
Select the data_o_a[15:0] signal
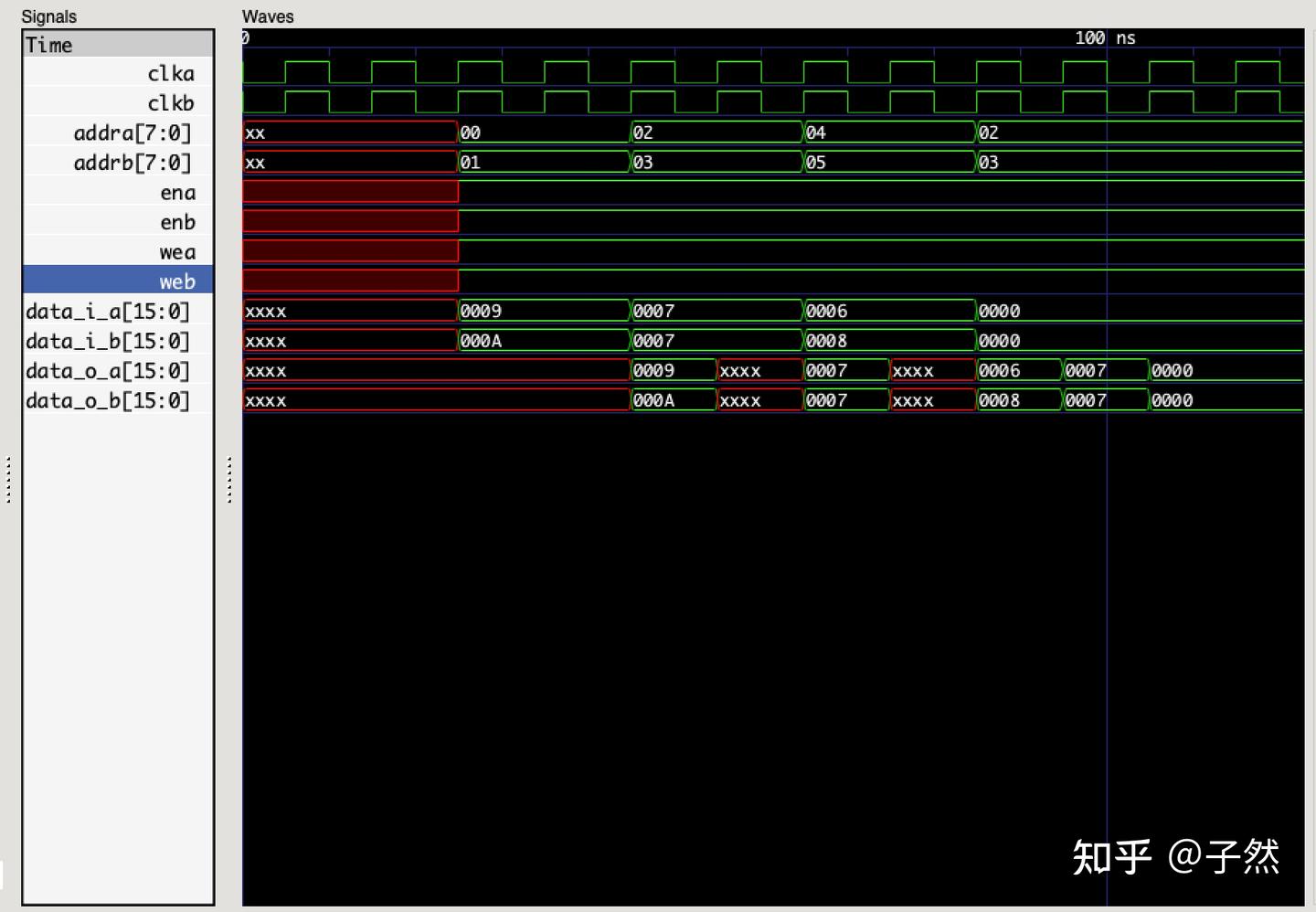click(107, 370)
